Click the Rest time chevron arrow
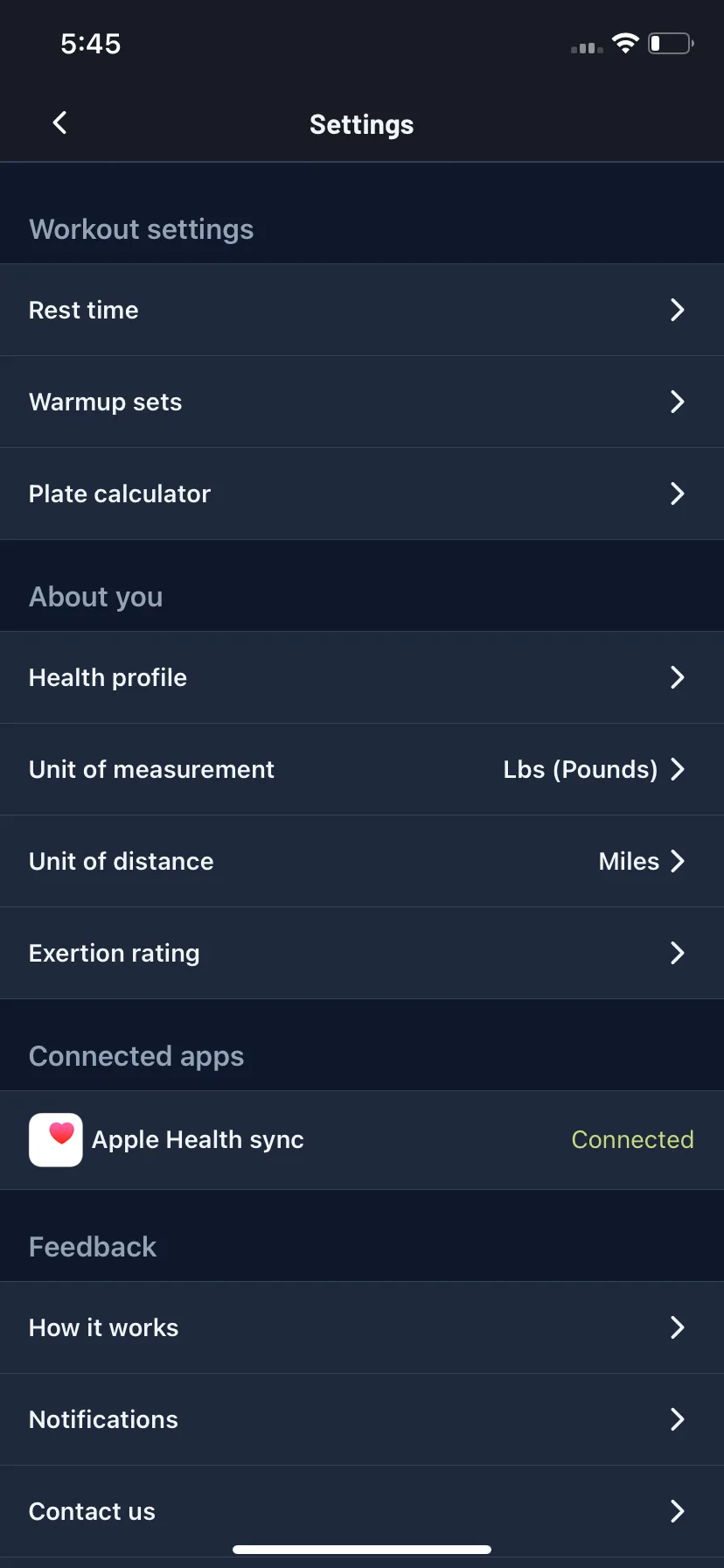Screen dimensions: 724x1568 (x=677, y=310)
